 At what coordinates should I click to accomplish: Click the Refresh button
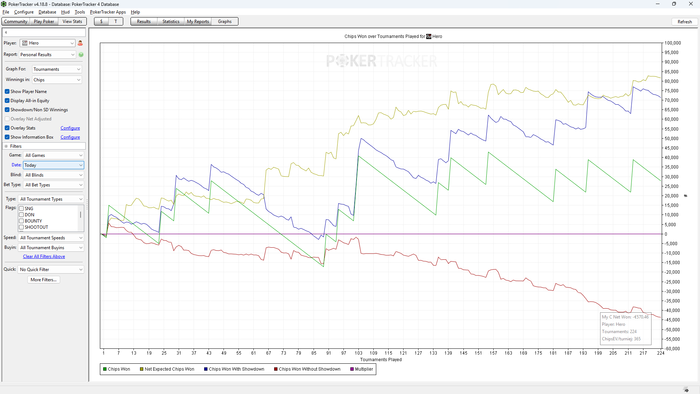point(684,21)
